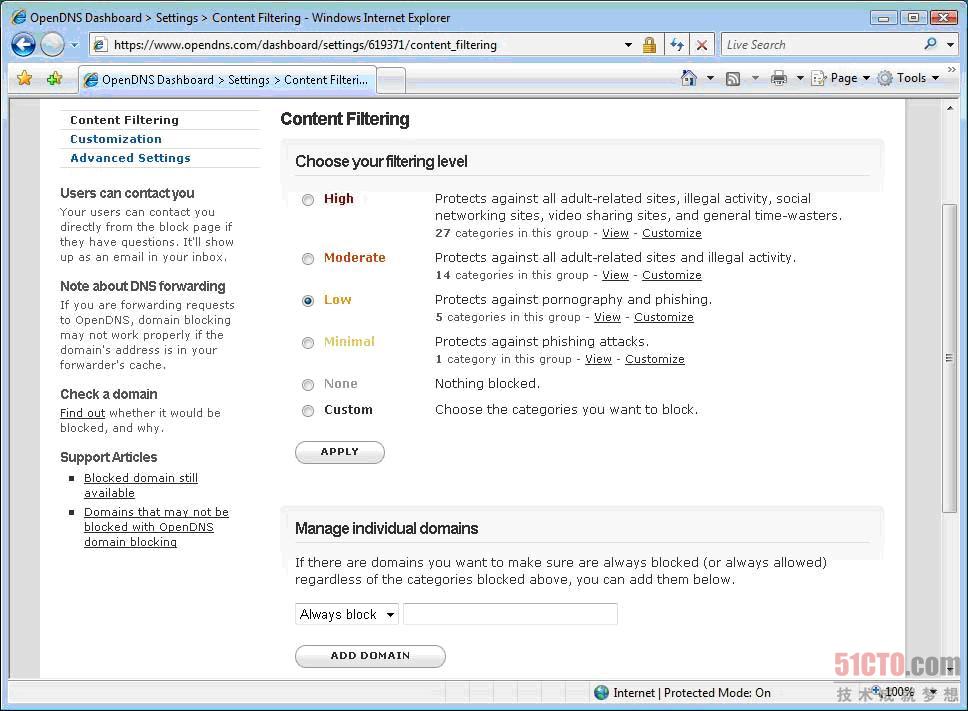The height and width of the screenshot is (711, 968).
Task: View the 14 categories in Moderate group
Action: (615, 275)
